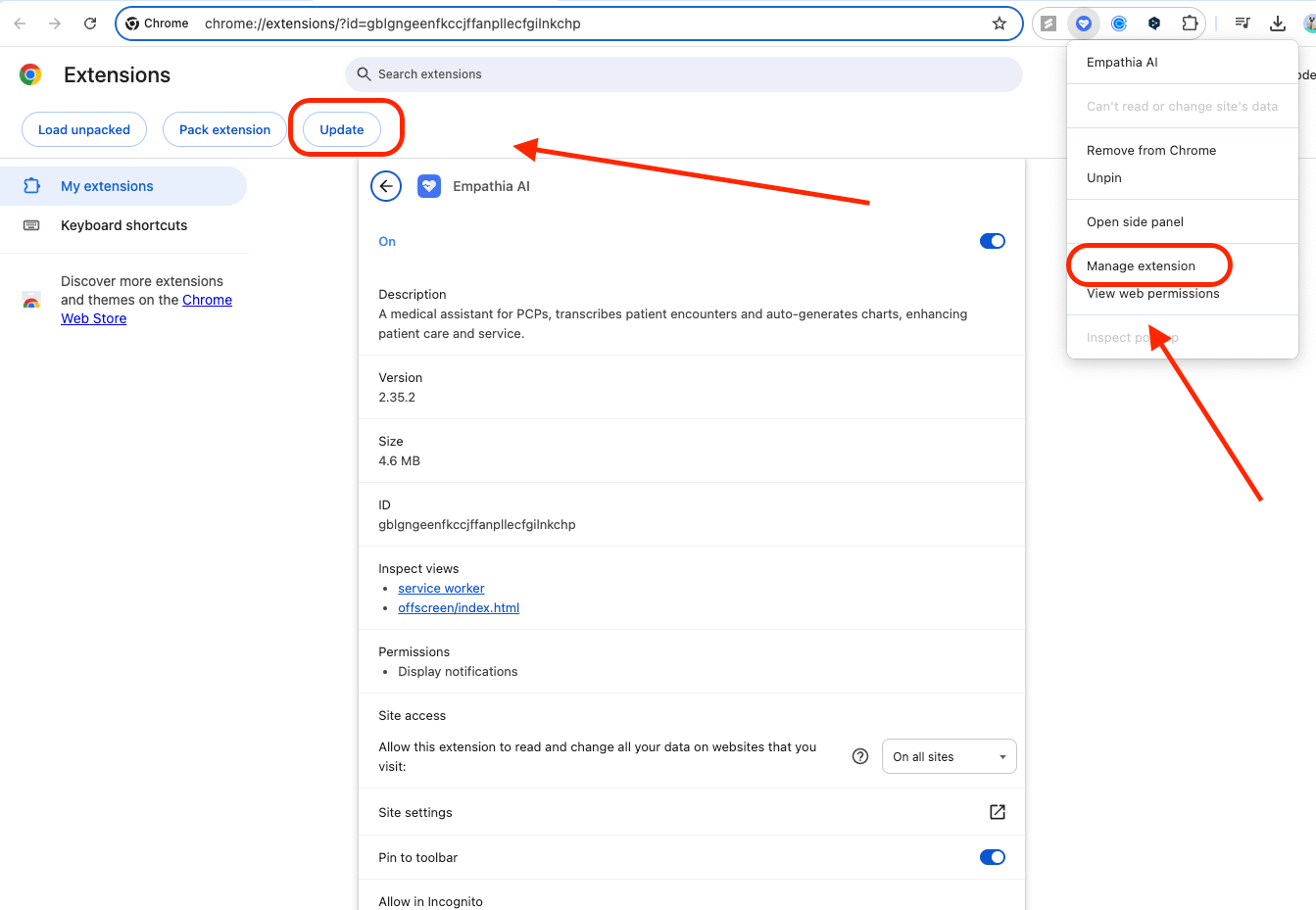Click the browser forward arrow
This screenshot has width=1316, height=910.
(x=55, y=24)
